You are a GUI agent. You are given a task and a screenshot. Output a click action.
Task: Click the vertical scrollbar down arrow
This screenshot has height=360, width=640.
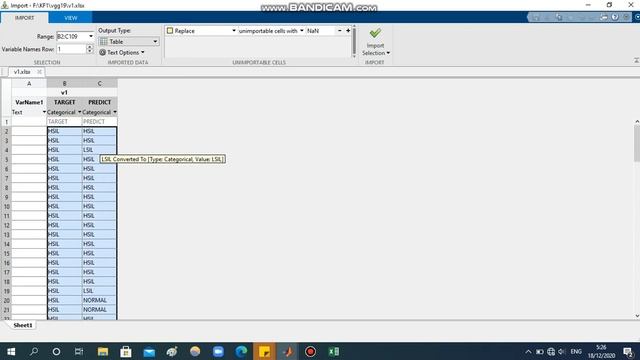(x=637, y=316)
